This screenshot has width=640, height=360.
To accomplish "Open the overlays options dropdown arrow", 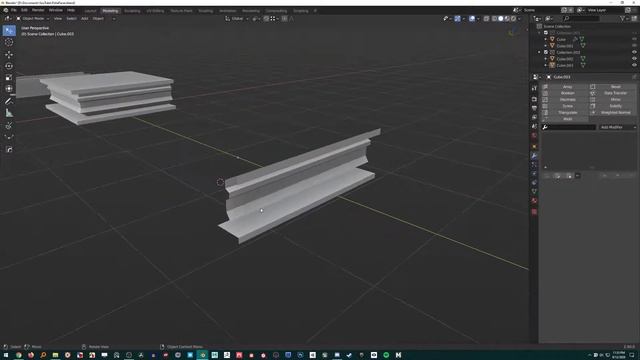I will tap(478, 18).
